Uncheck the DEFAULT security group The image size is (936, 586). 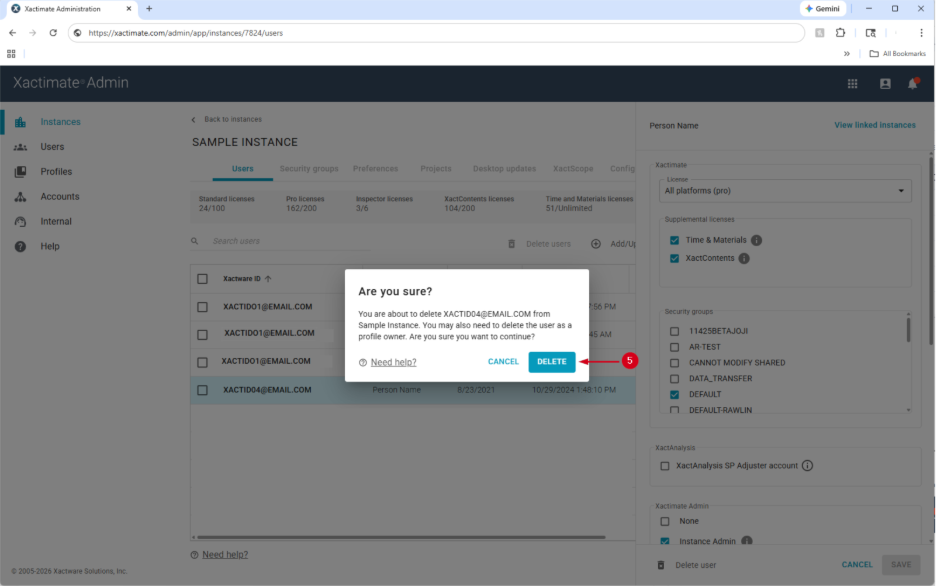point(675,394)
